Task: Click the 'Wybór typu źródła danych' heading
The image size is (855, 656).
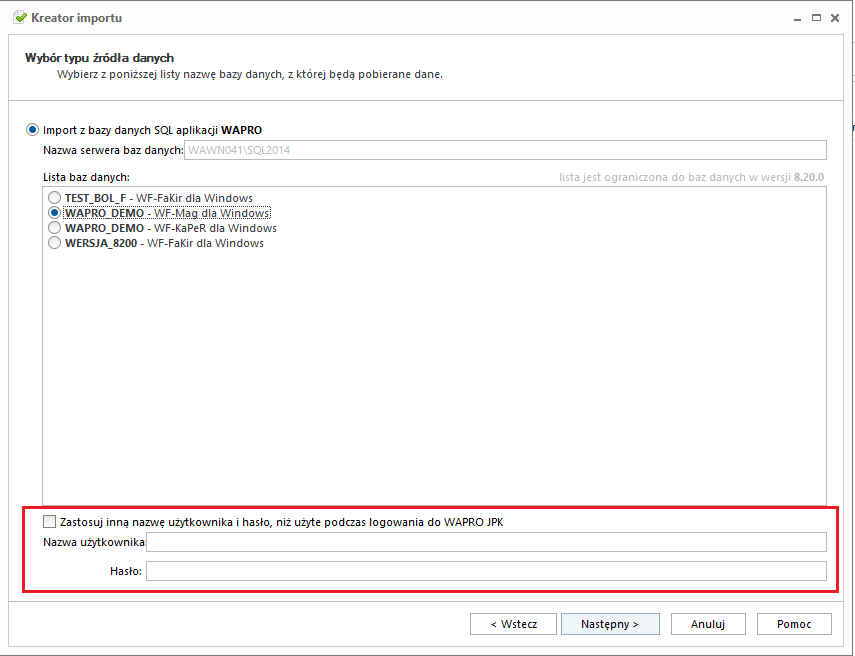Action: (x=99, y=58)
